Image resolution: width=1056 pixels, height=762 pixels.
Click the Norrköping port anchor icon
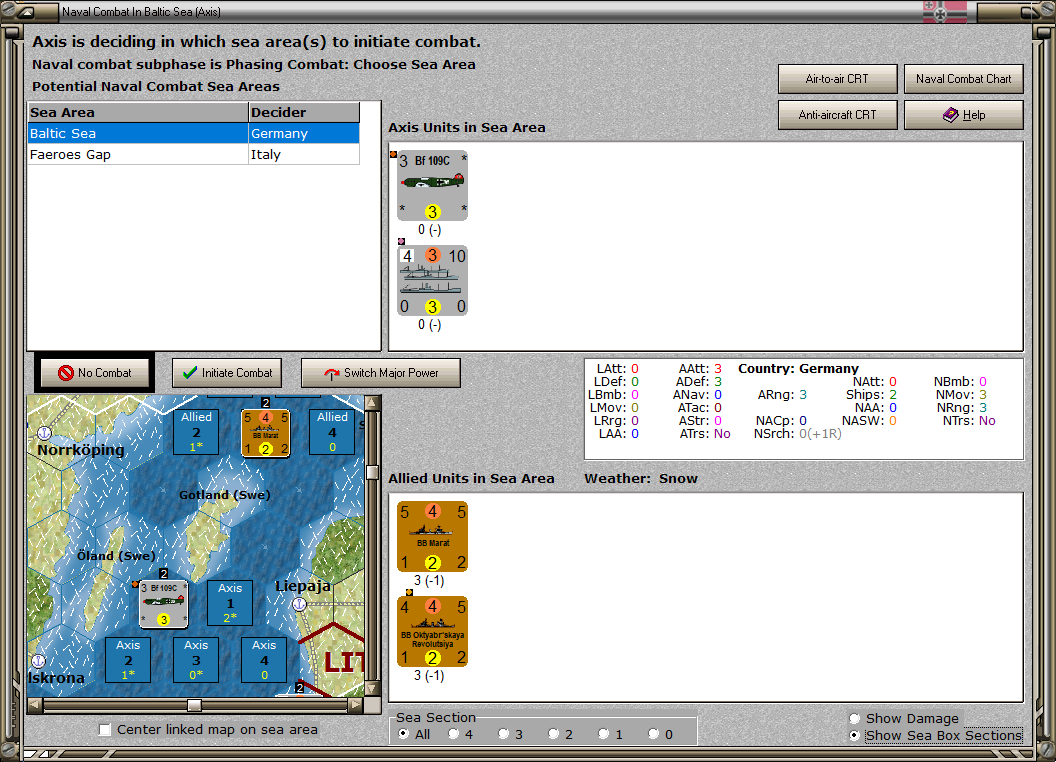point(44,433)
